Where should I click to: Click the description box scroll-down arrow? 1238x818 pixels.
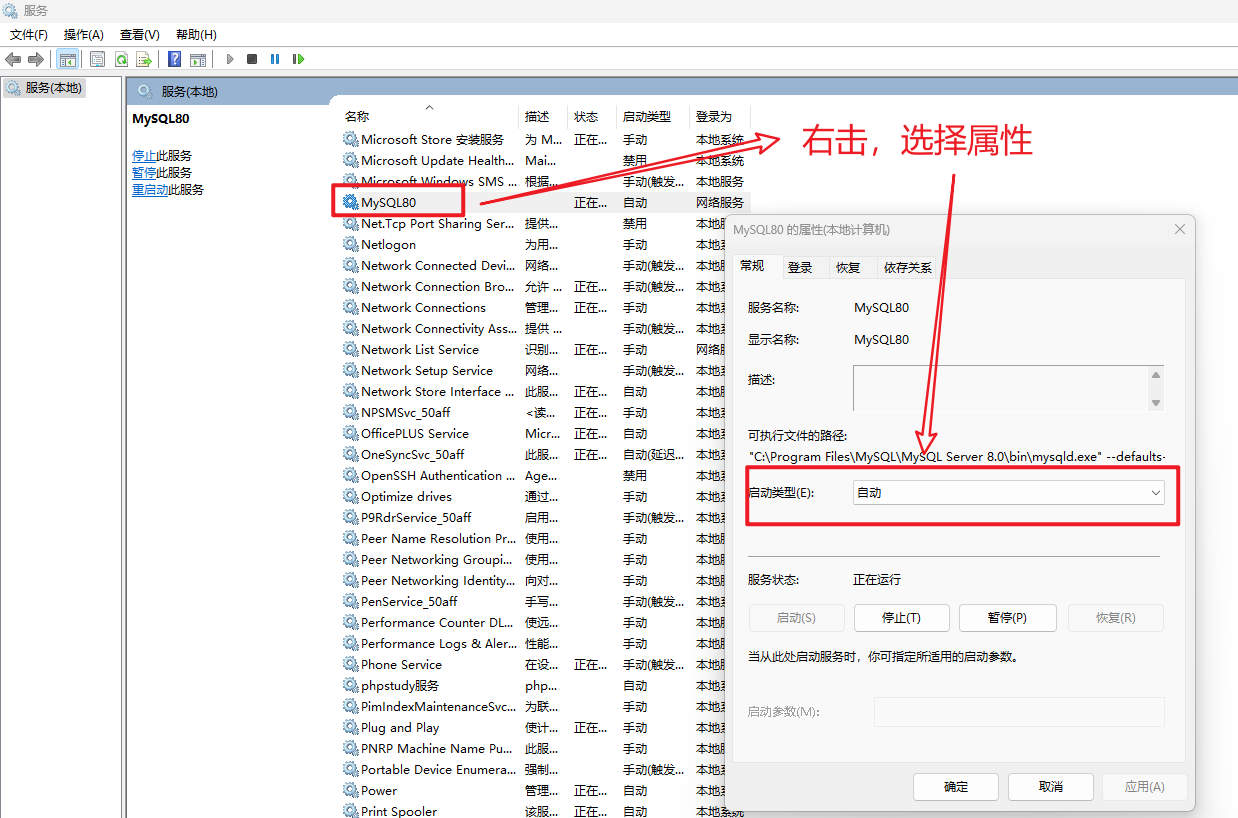point(1156,402)
